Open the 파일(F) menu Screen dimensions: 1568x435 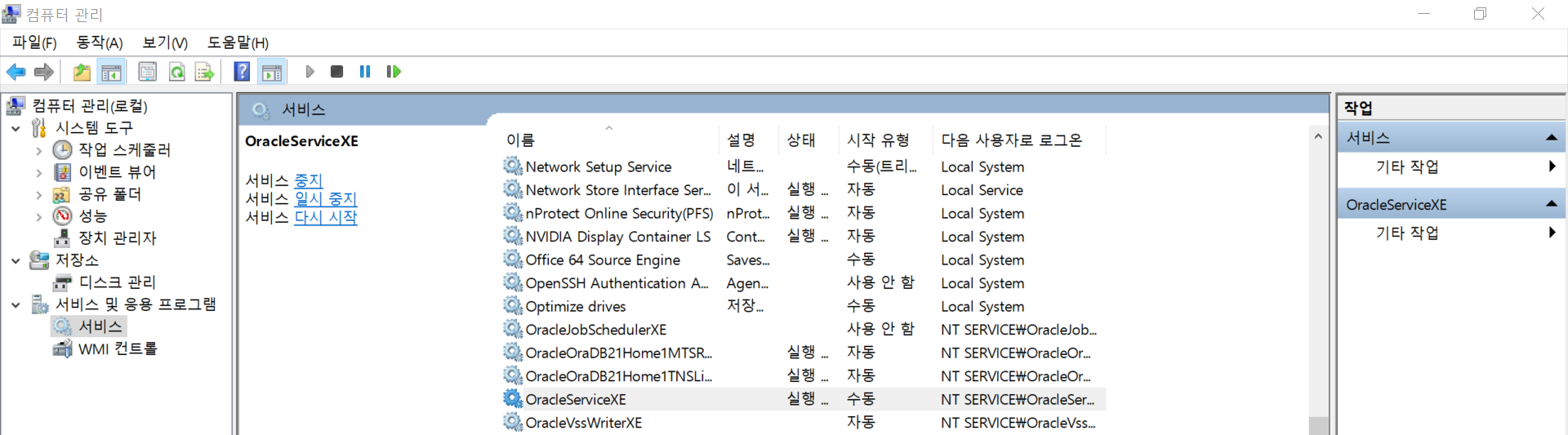34,42
